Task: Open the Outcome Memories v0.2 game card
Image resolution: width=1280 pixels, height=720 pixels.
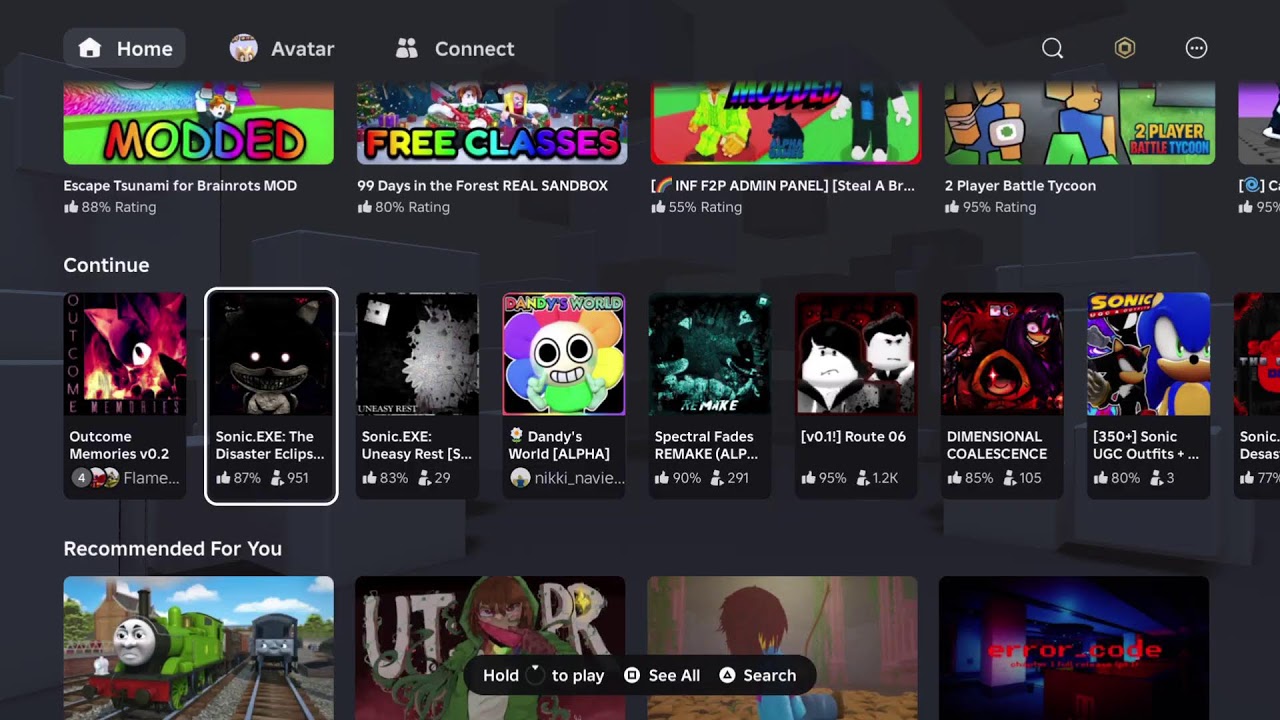Action: pyautogui.click(x=125, y=396)
